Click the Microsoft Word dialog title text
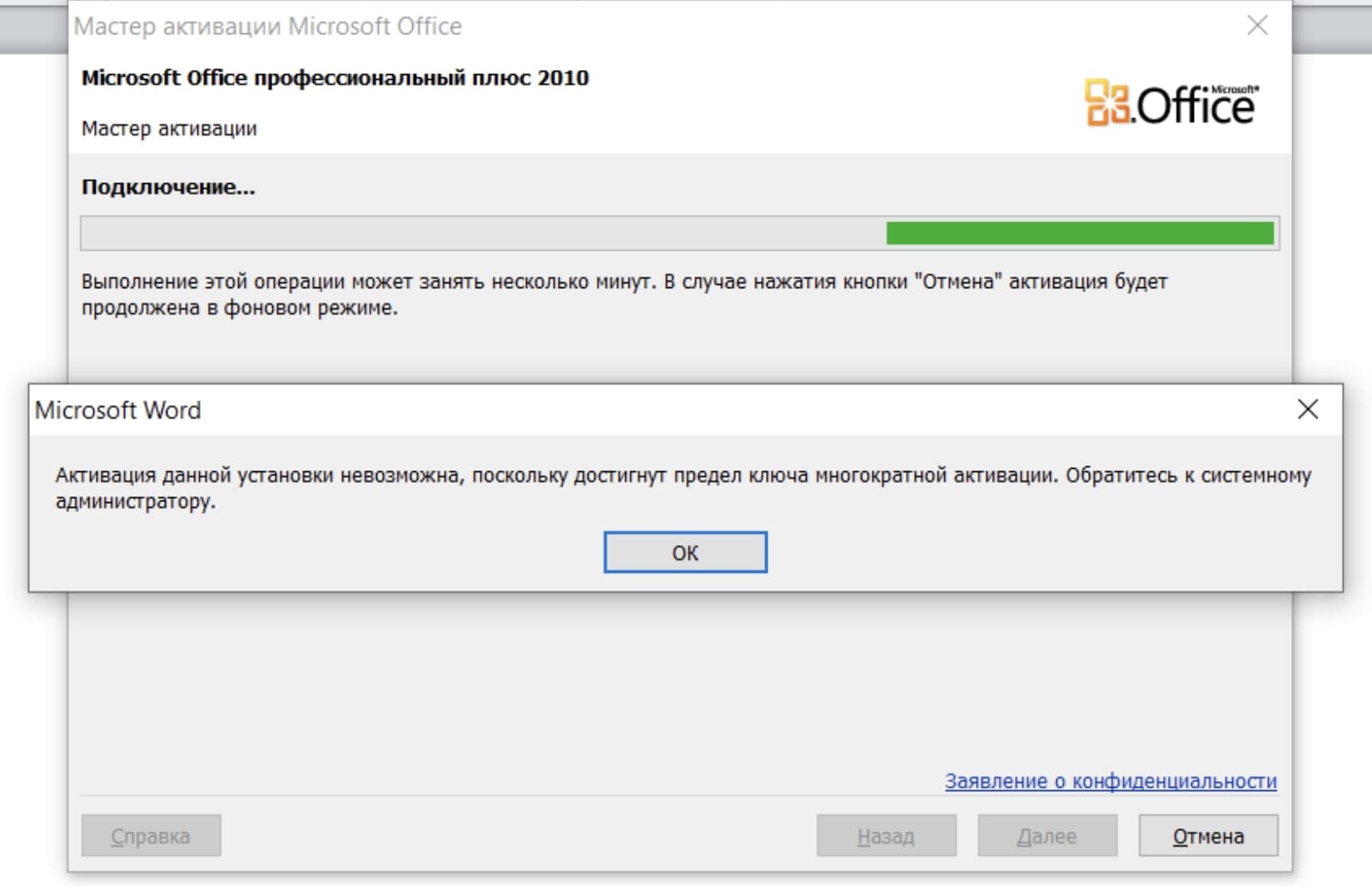The width and height of the screenshot is (1372, 886). [118, 410]
